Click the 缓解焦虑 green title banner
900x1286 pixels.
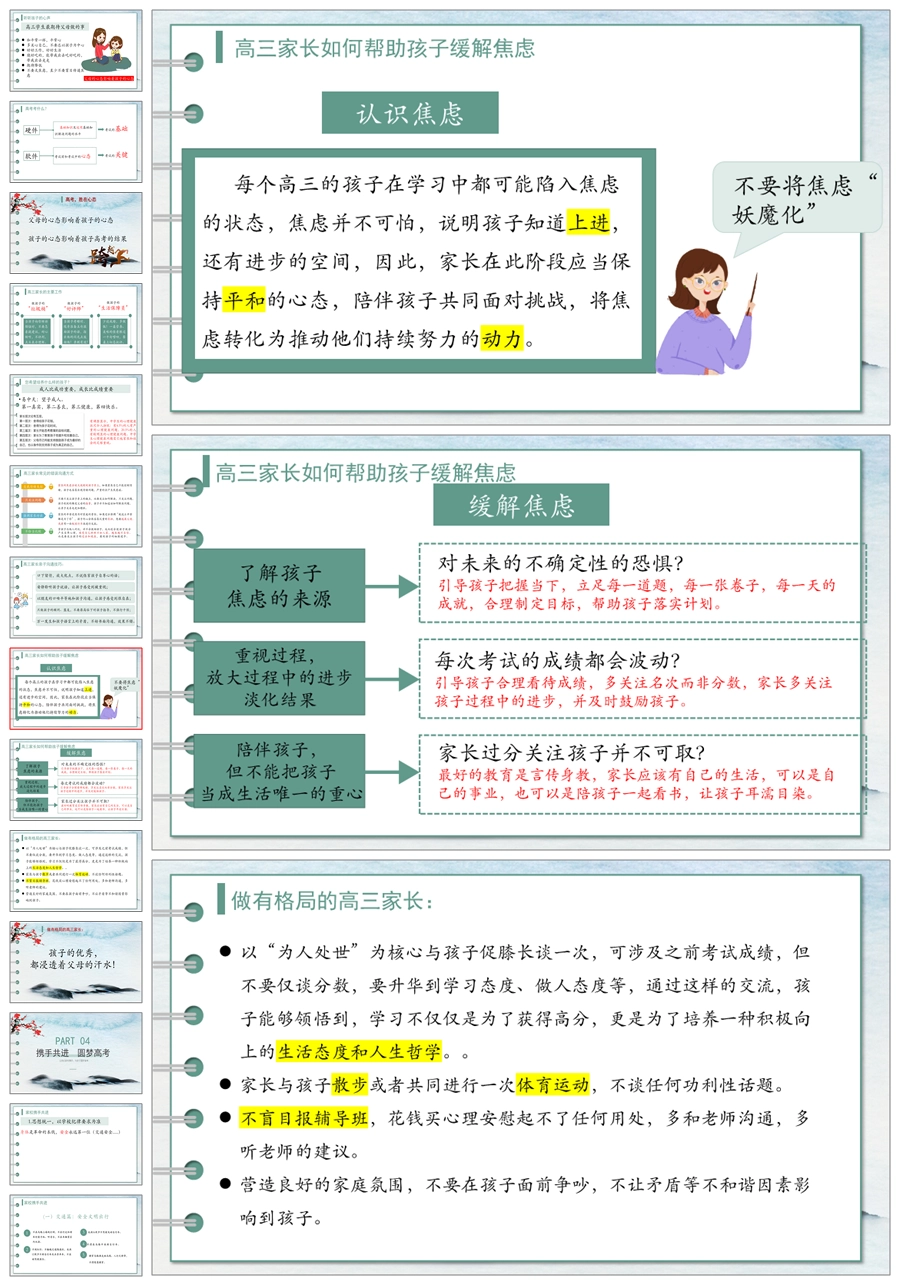click(520, 505)
